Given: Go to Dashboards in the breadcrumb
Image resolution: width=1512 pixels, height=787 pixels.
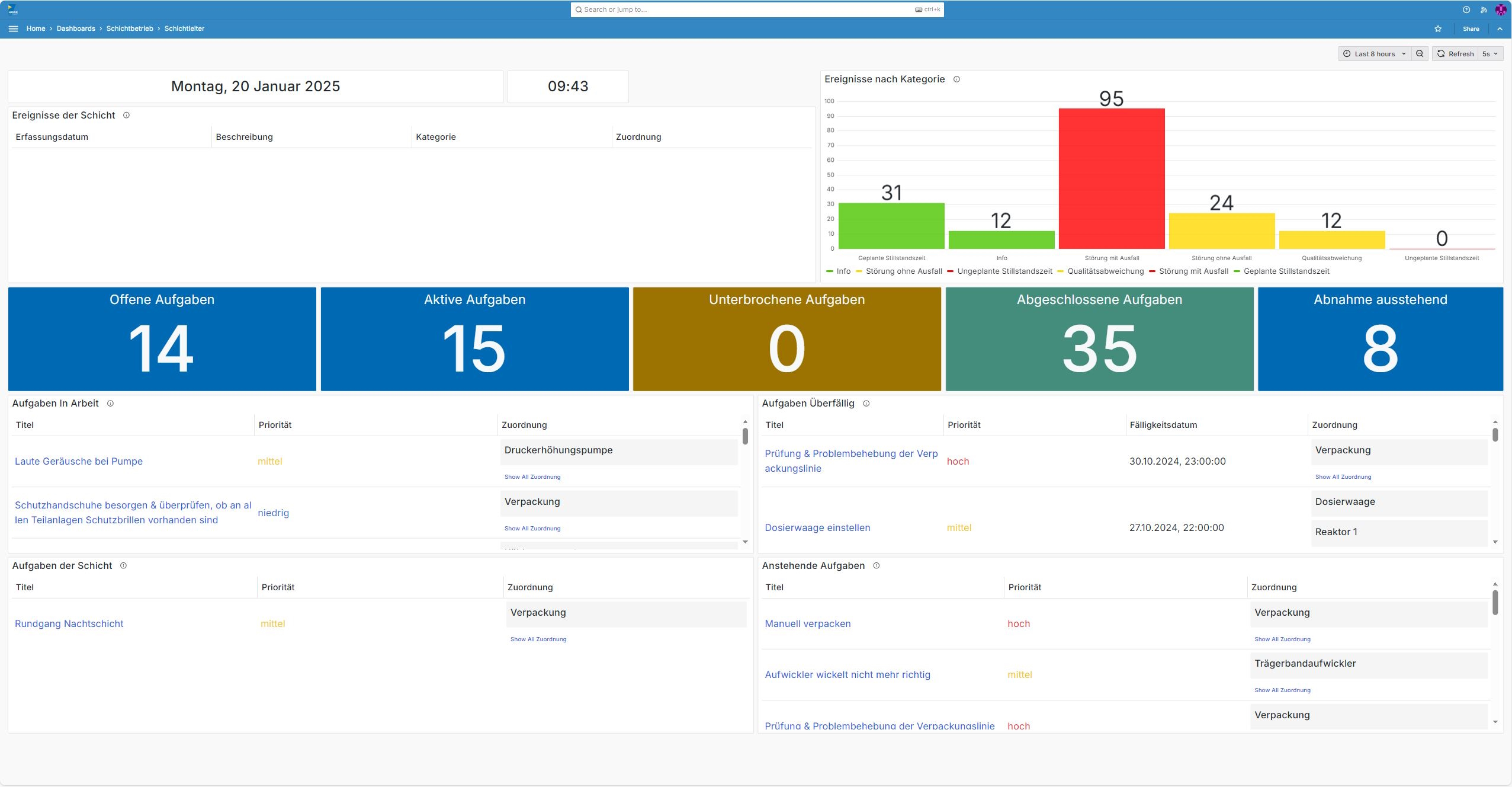Looking at the screenshot, I should [x=76, y=28].
